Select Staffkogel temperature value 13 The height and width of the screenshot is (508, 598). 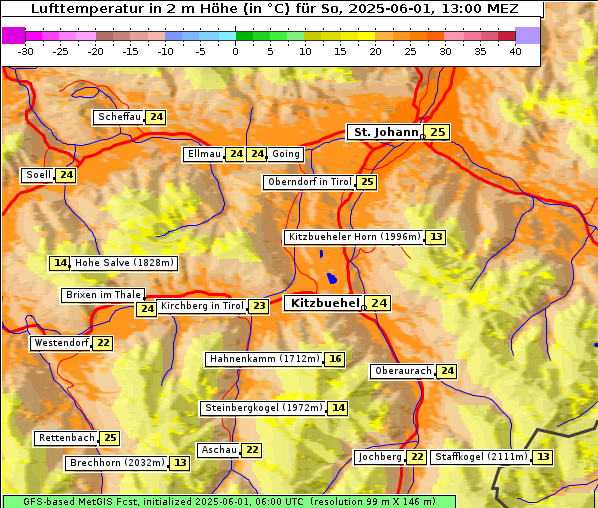543,457
